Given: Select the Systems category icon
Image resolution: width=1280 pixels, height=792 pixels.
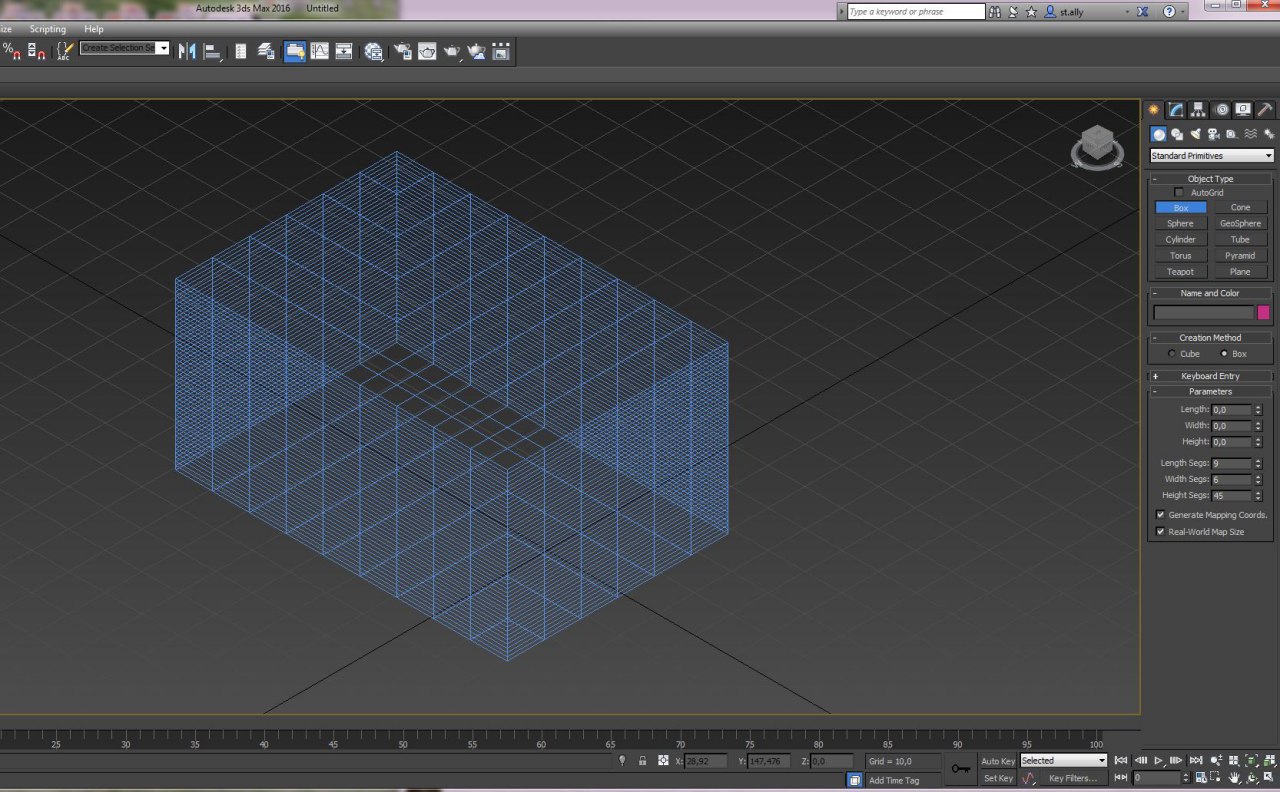Looking at the screenshot, I should (1268, 134).
